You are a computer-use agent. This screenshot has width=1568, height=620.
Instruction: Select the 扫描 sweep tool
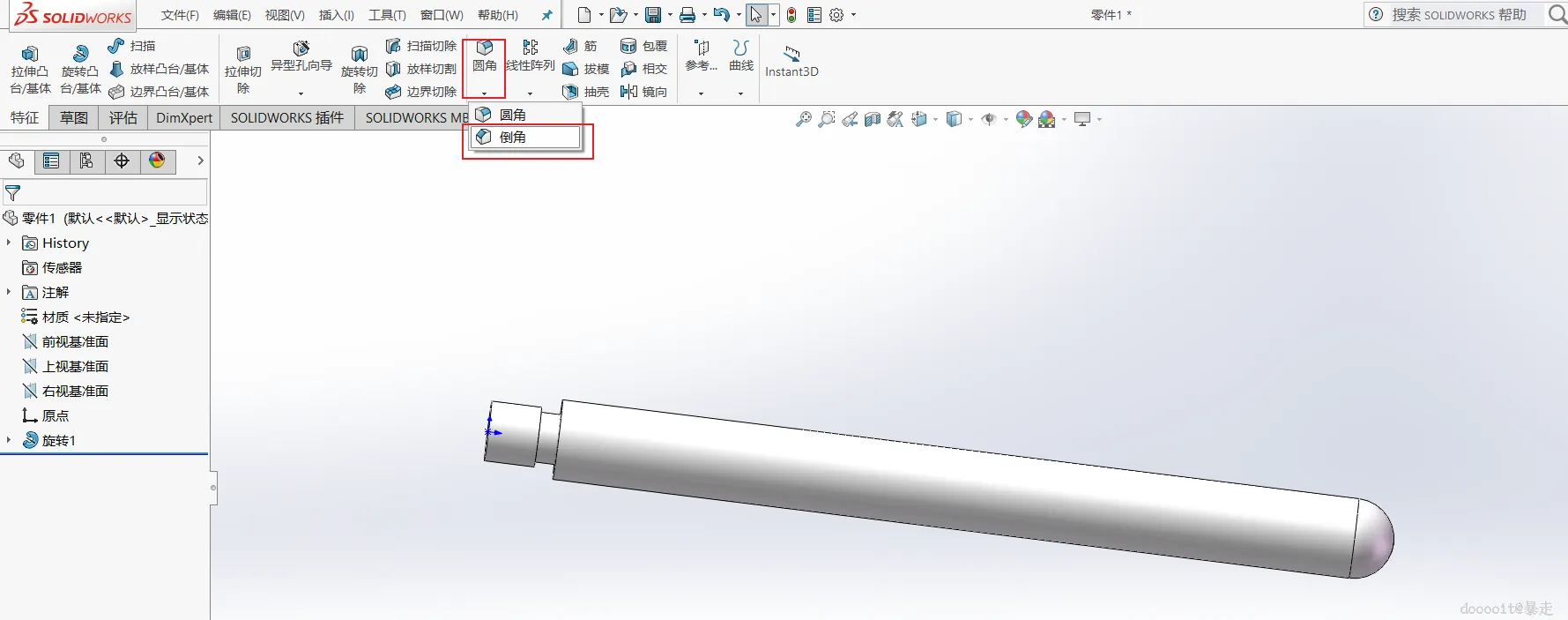tap(131, 46)
